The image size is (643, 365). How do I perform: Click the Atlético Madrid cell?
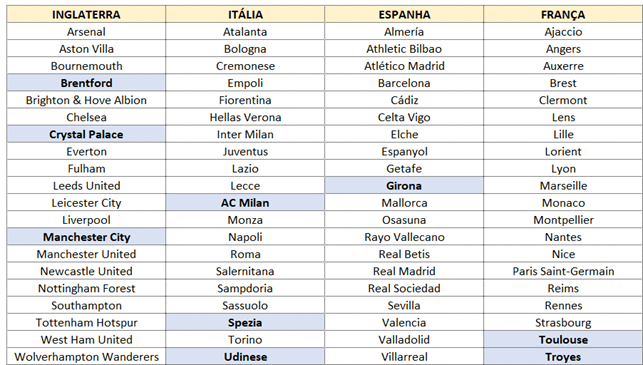pyautogui.click(x=404, y=66)
